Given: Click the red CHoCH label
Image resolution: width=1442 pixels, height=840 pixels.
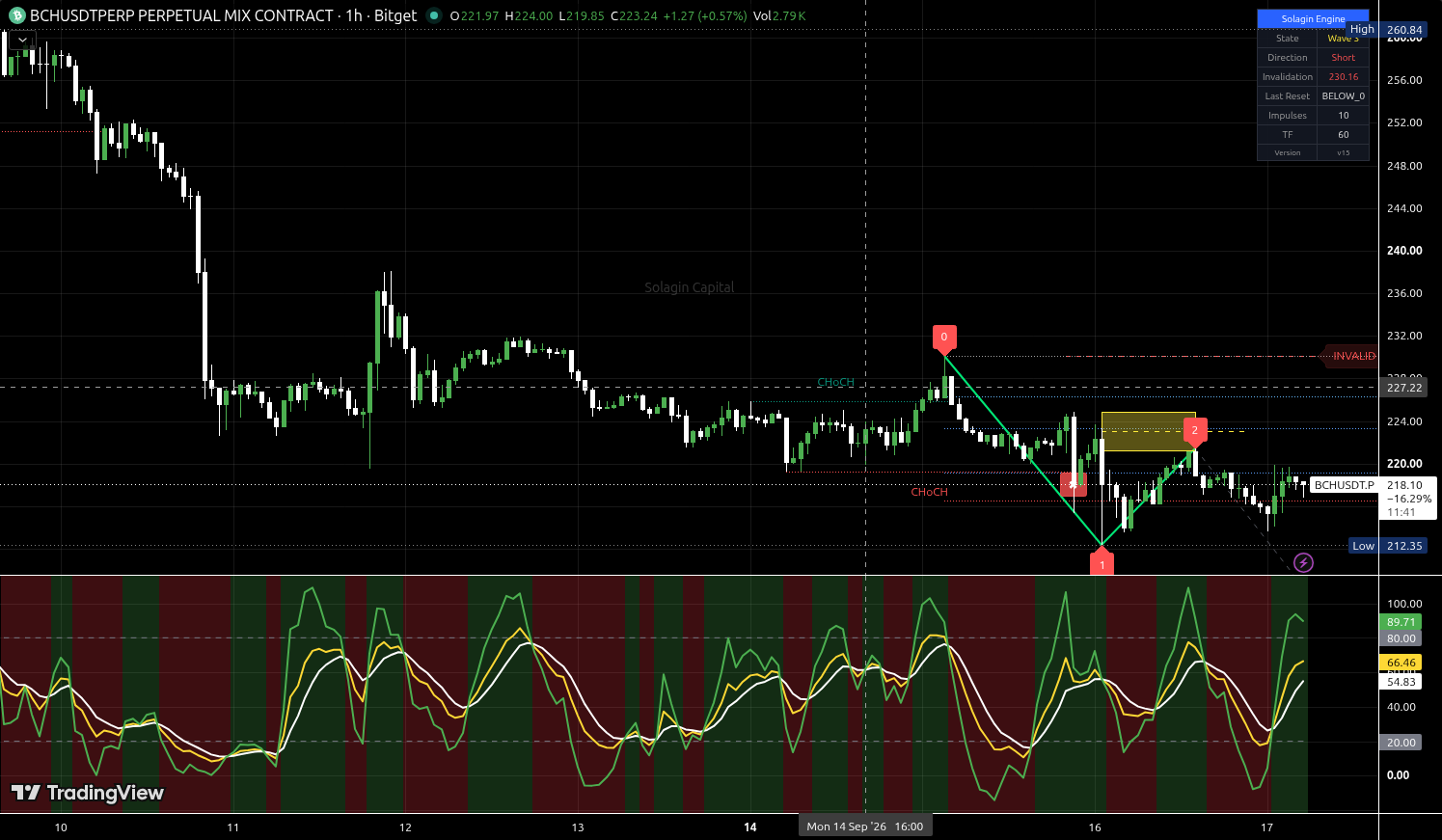Looking at the screenshot, I should (929, 492).
